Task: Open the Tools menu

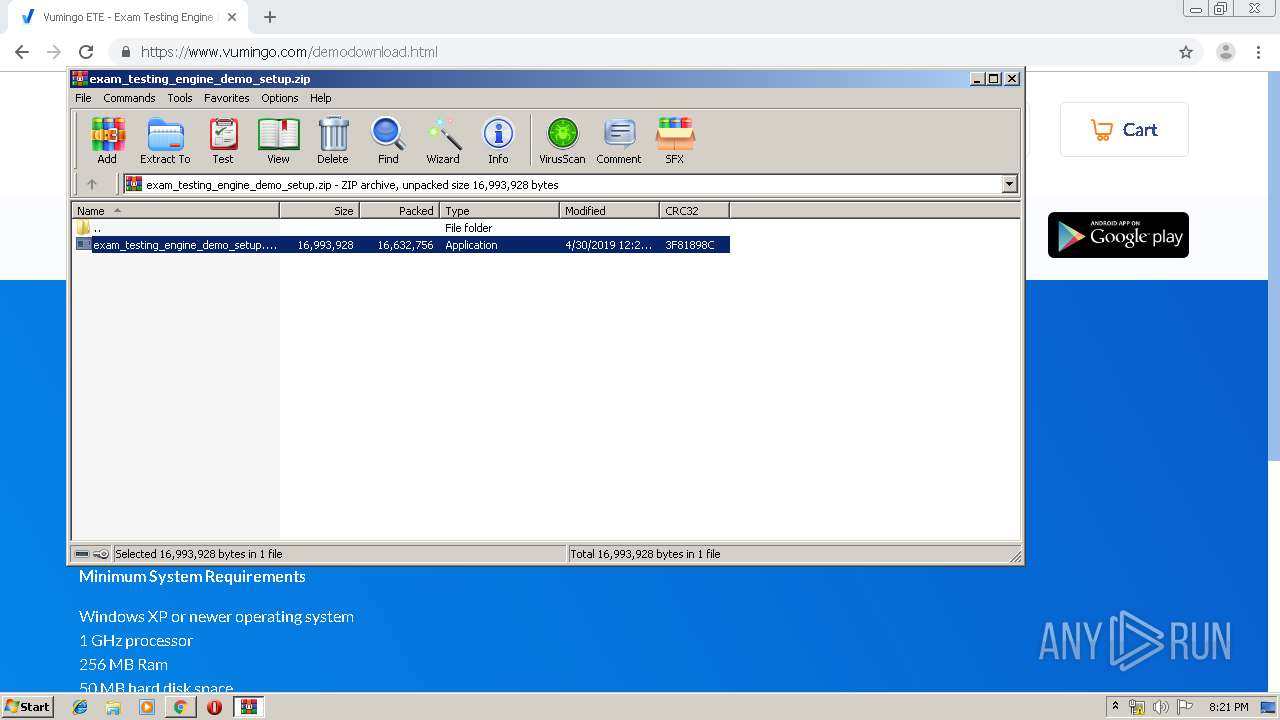Action: (x=180, y=98)
